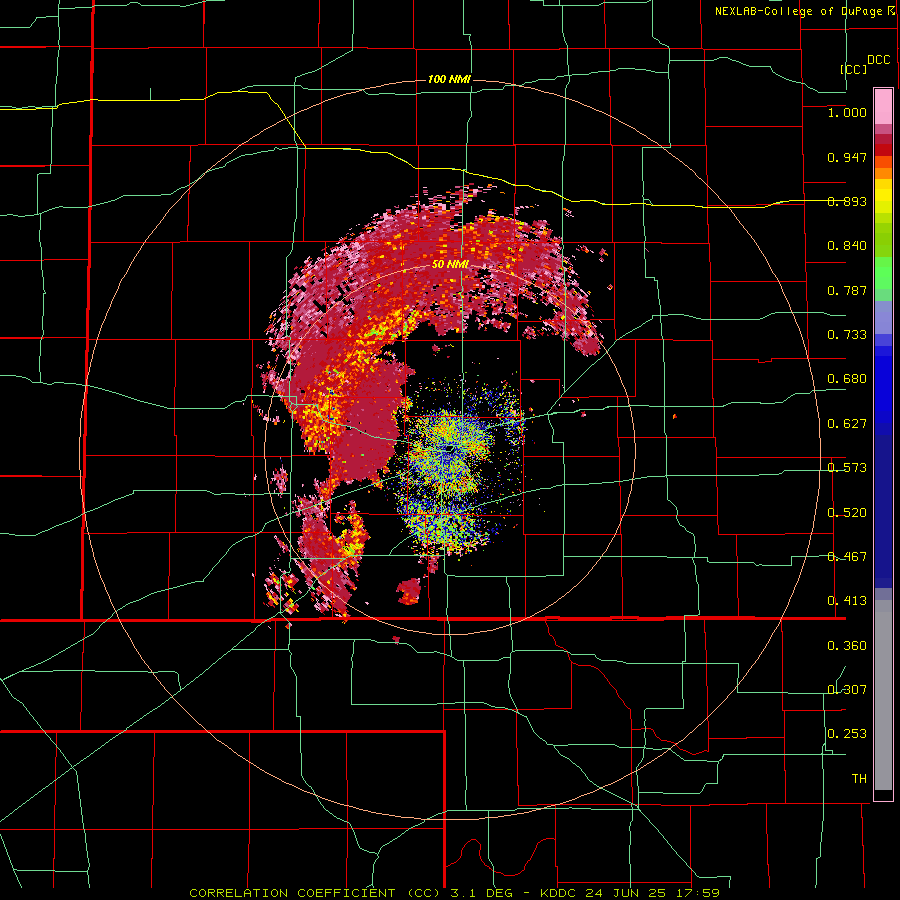
Task: Select the 0.787 scale value
Action: tap(847, 290)
